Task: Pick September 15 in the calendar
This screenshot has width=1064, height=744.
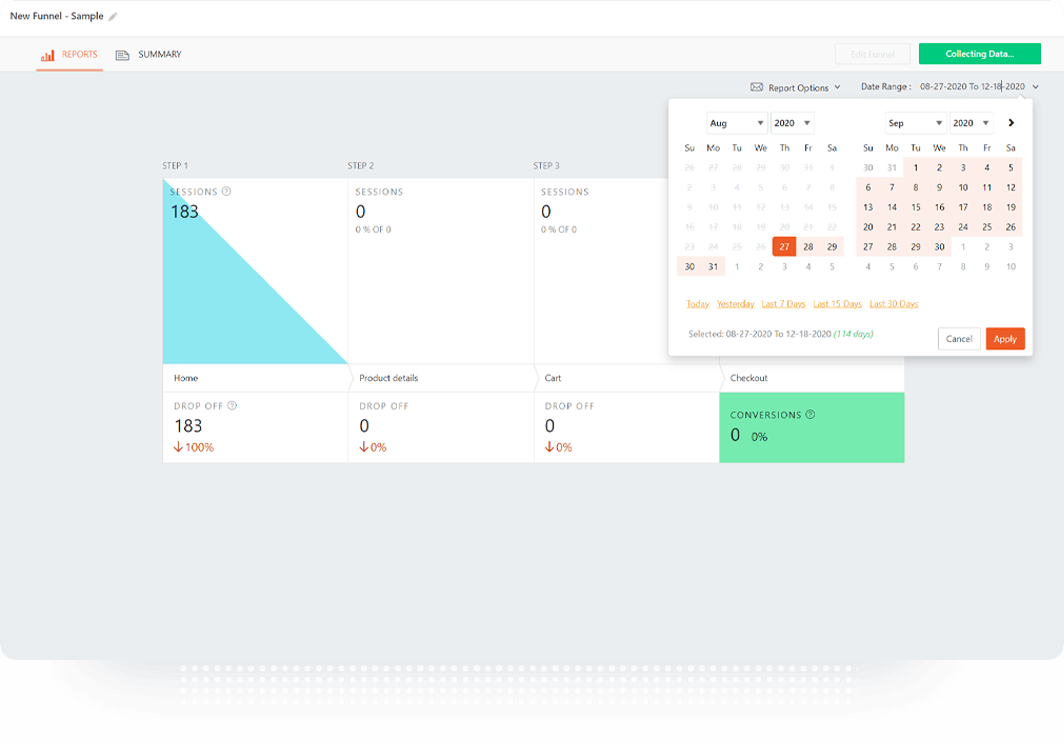Action: click(x=915, y=207)
